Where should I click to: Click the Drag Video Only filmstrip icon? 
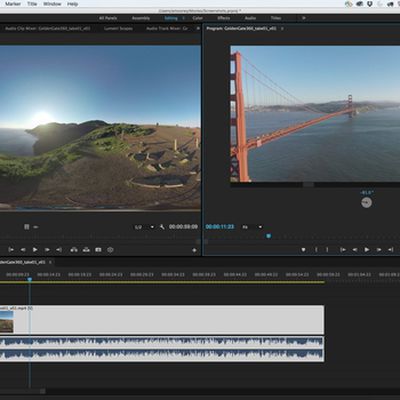click(x=27, y=227)
